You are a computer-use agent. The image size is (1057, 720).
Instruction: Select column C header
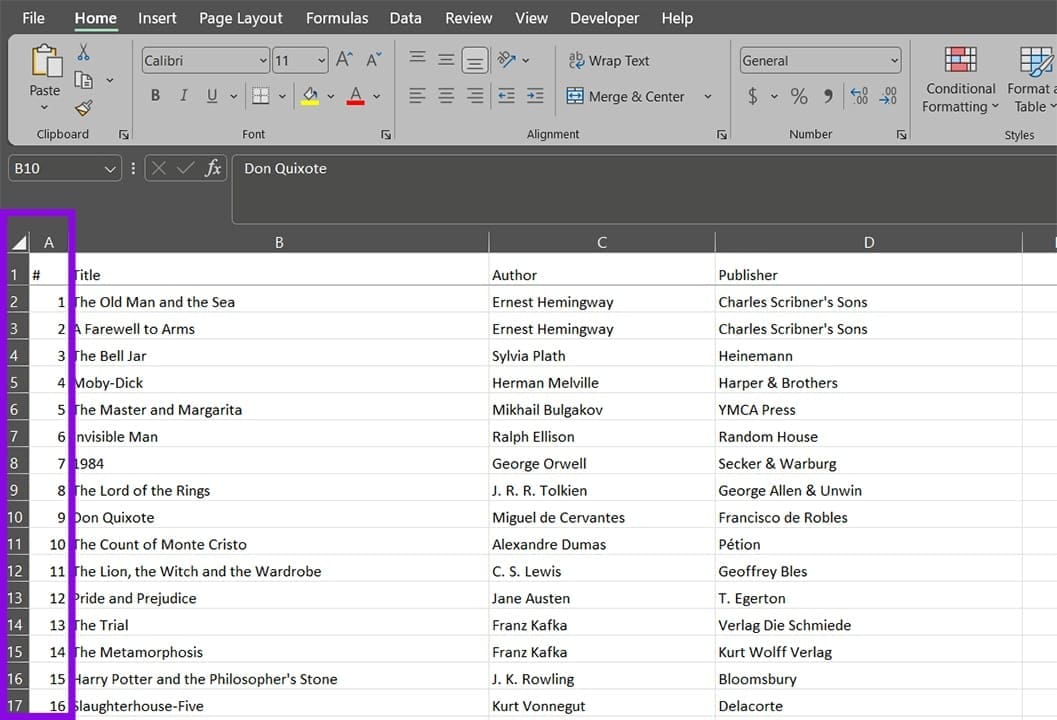(601, 242)
